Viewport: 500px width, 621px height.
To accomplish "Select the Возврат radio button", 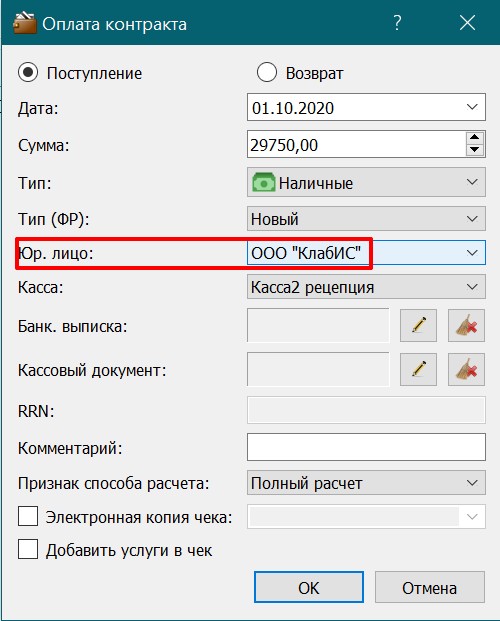I will pos(266,72).
